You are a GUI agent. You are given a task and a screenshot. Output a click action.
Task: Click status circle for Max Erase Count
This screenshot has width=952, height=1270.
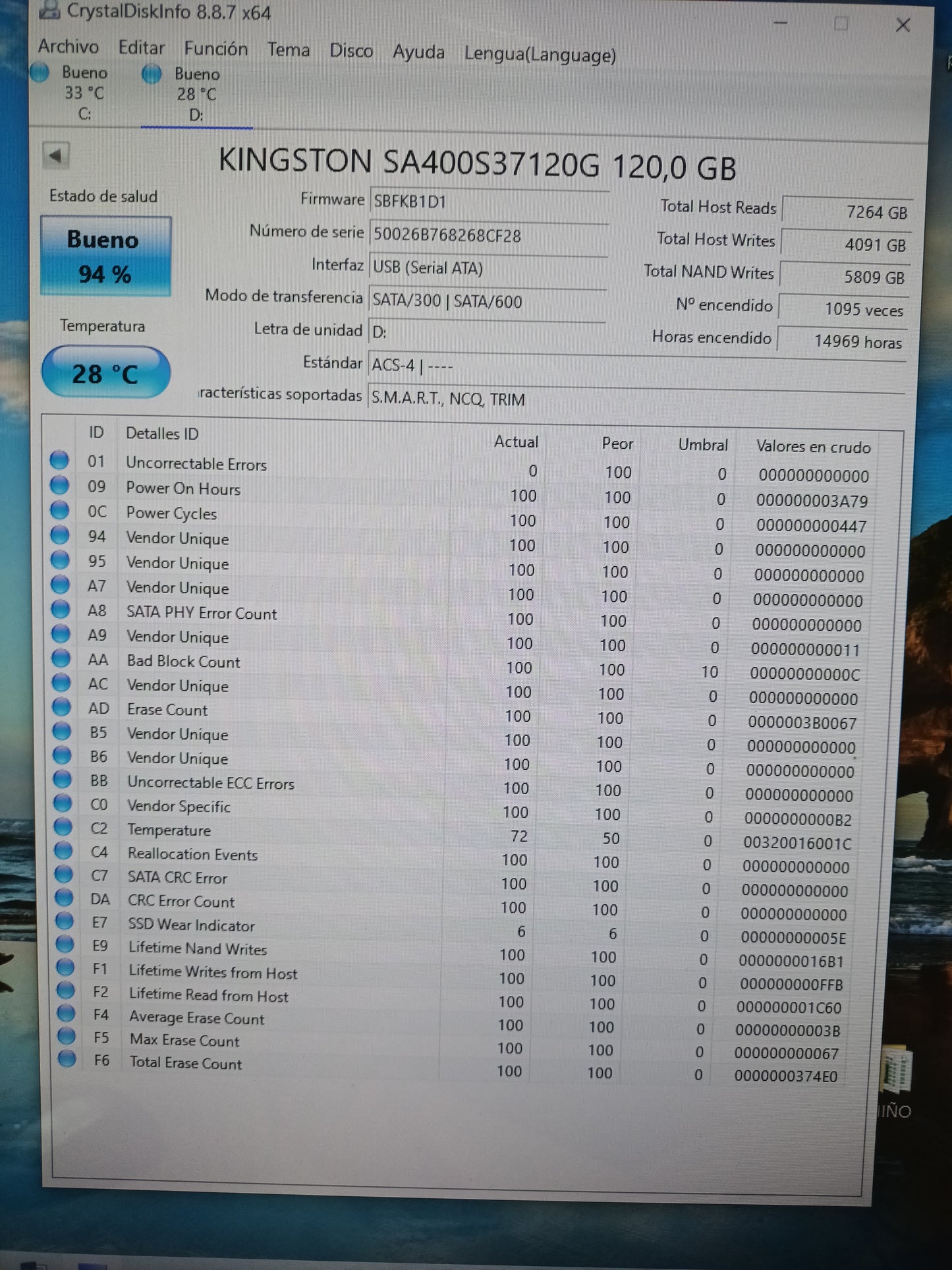point(67,1037)
